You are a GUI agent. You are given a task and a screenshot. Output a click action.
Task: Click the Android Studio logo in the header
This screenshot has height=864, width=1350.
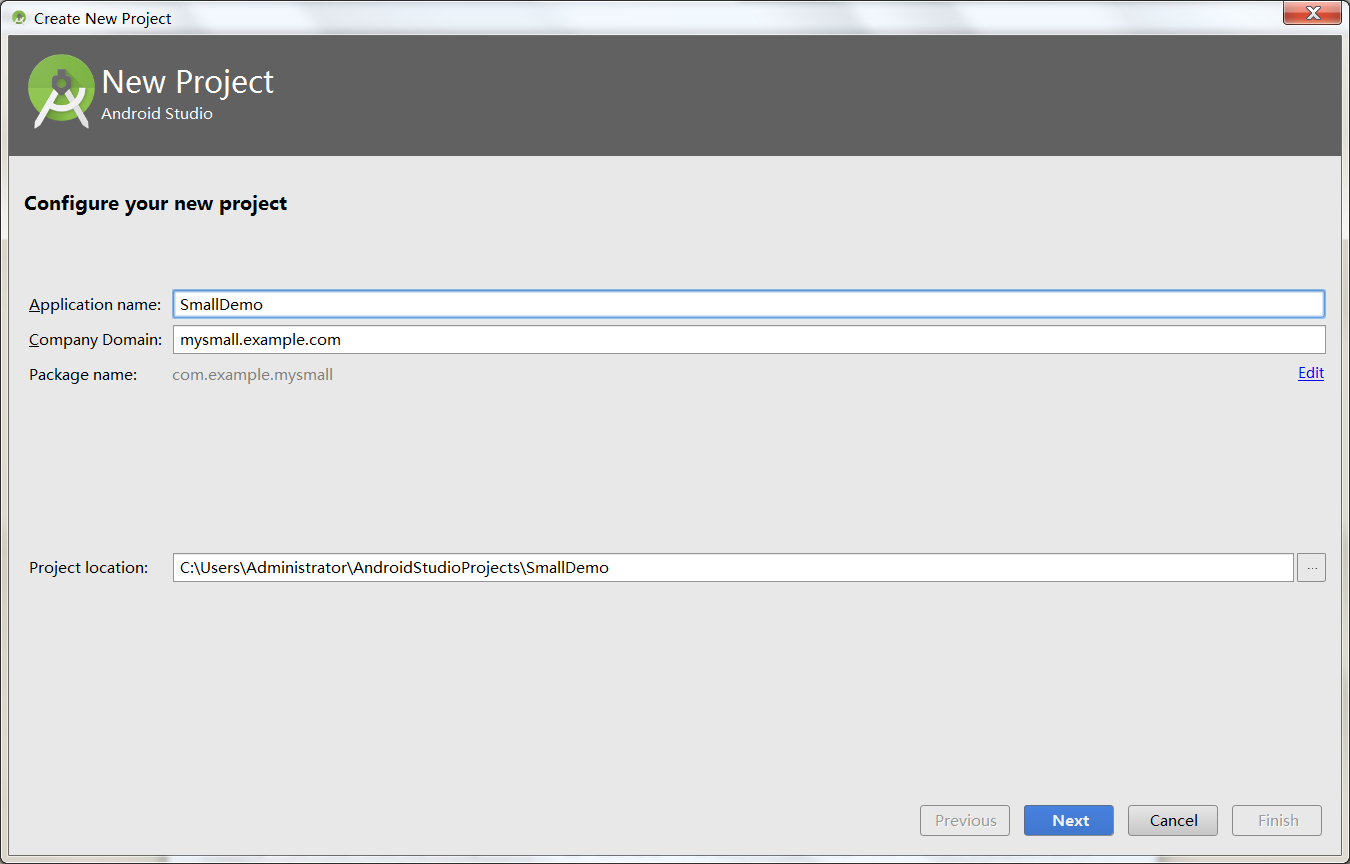pos(61,91)
